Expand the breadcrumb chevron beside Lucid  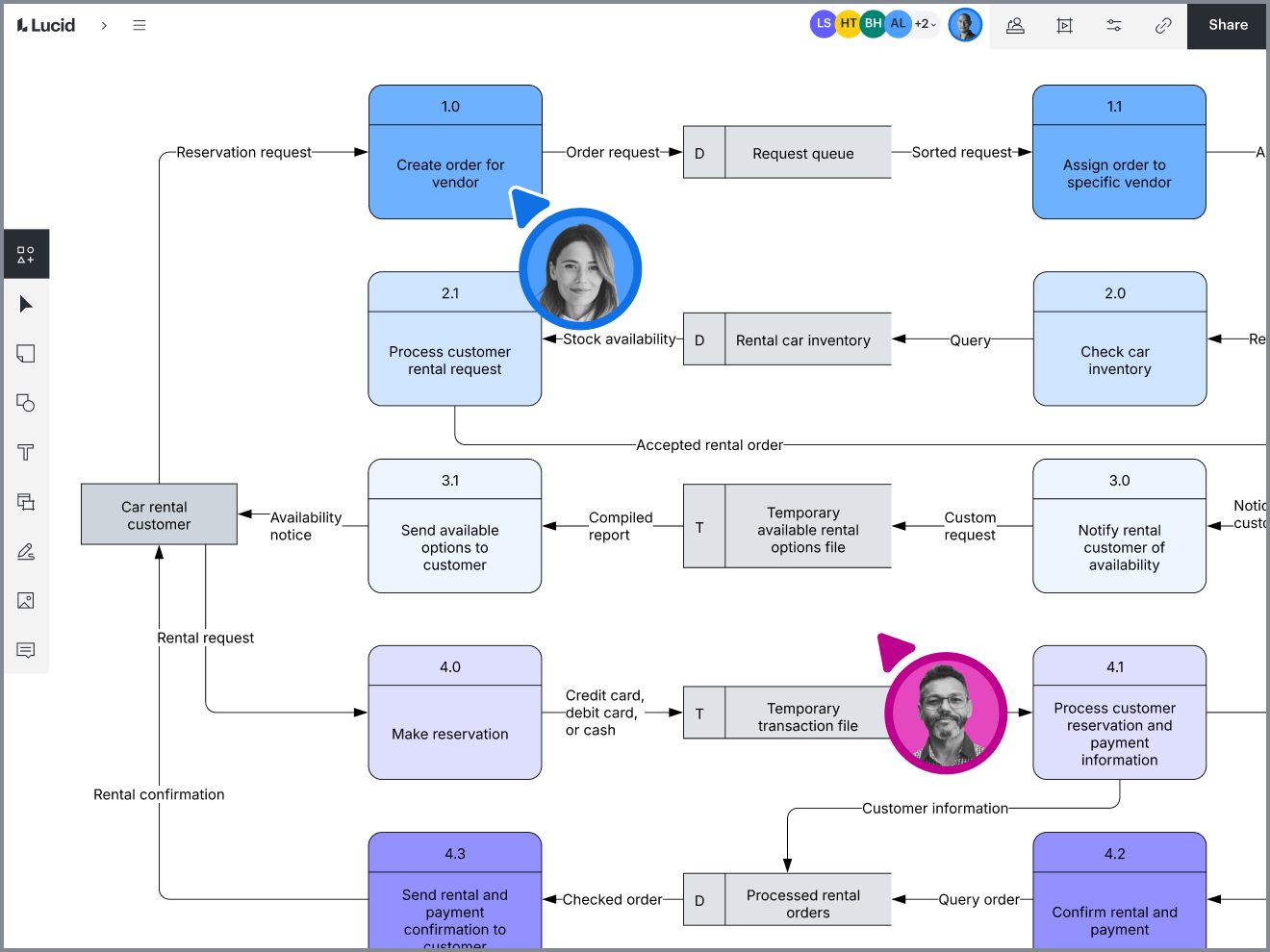104,25
